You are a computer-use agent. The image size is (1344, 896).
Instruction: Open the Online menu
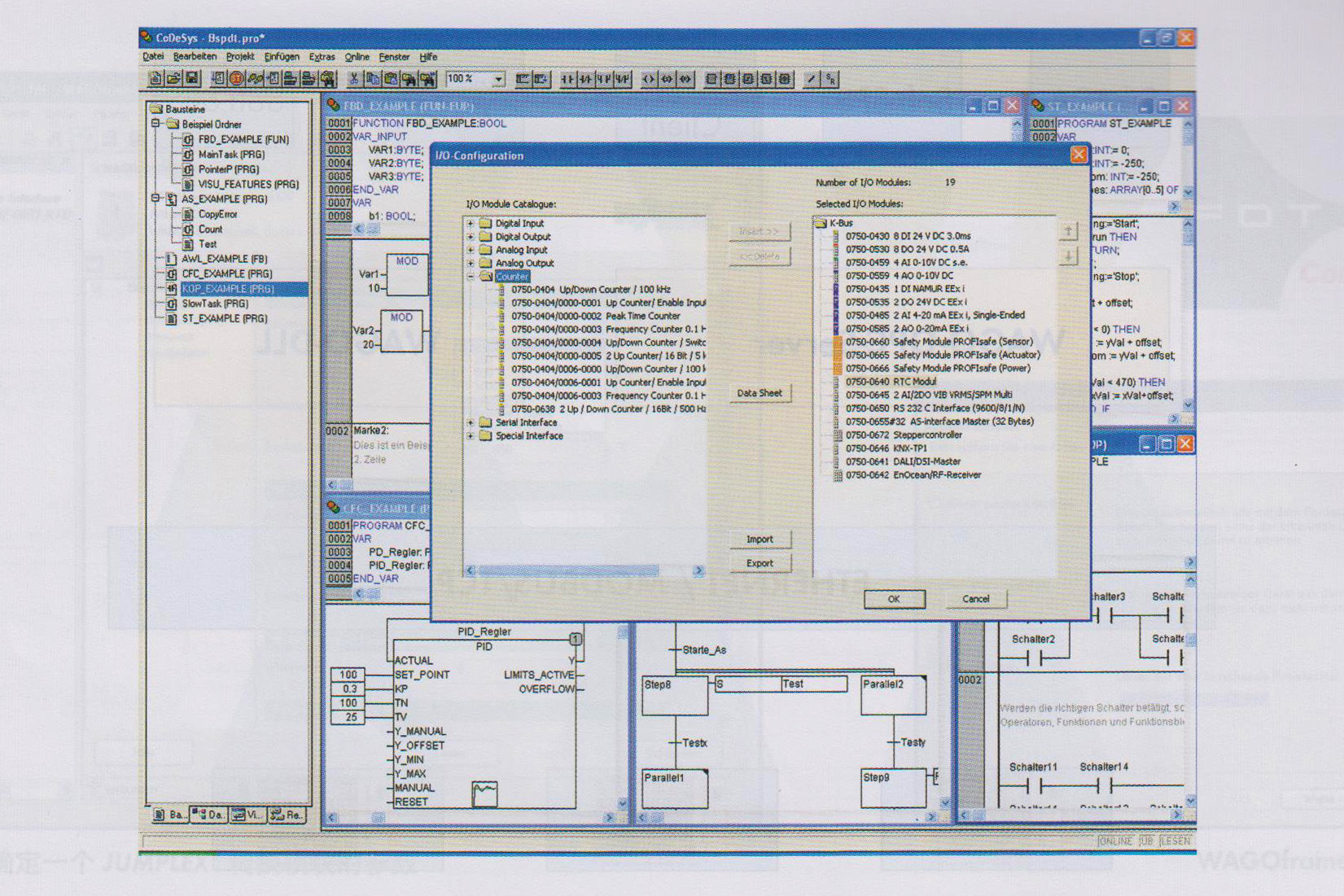357,57
